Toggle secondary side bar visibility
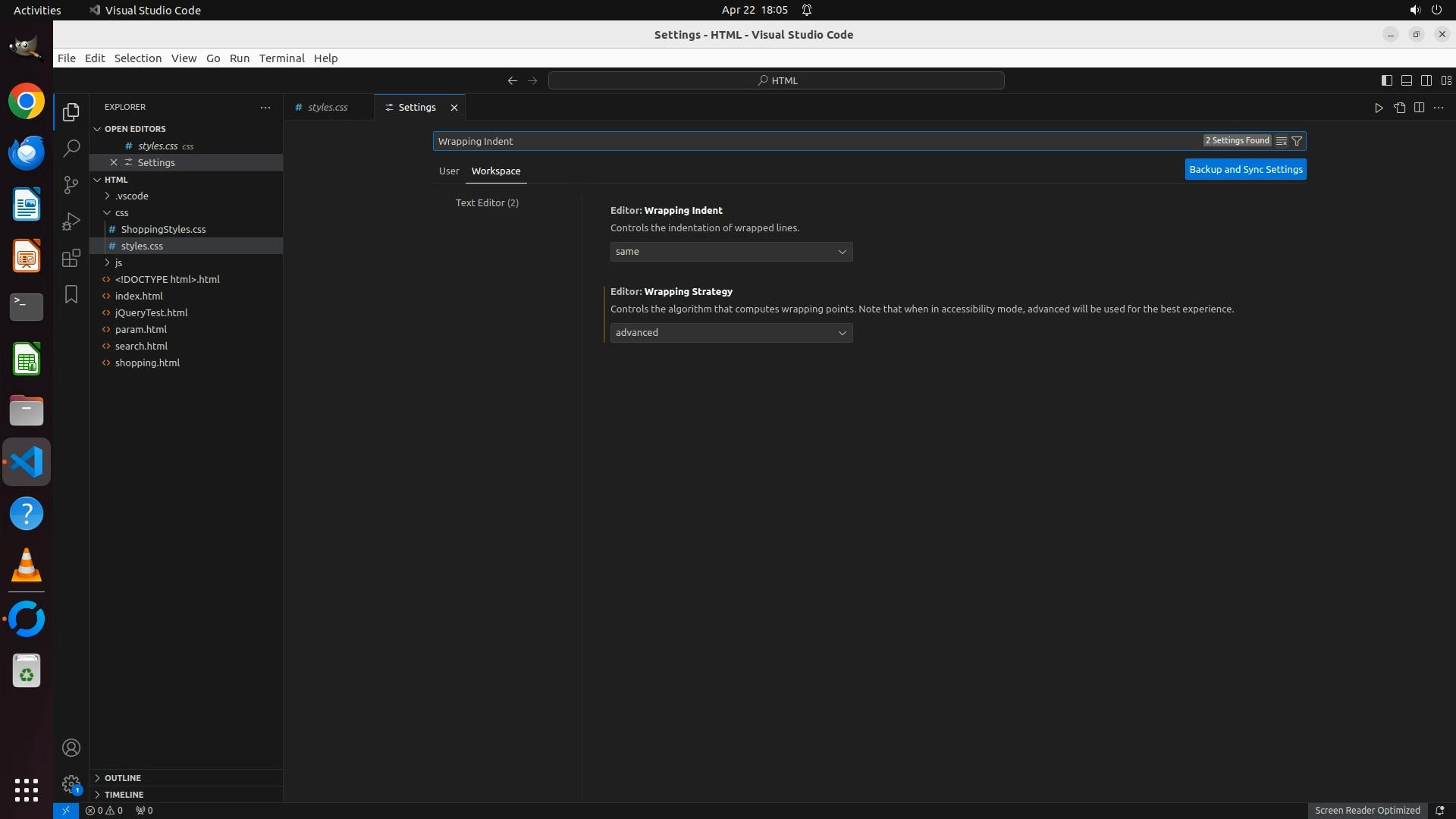The height and width of the screenshot is (819, 1456). tap(1426, 80)
